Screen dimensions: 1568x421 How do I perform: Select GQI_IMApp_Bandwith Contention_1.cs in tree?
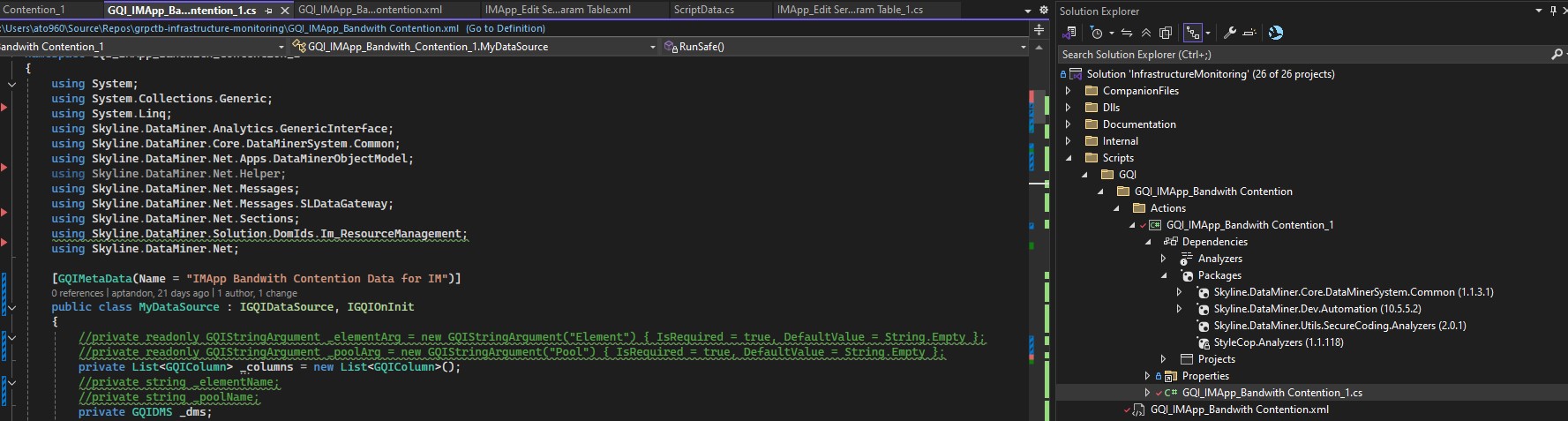pyautogui.click(x=1272, y=393)
